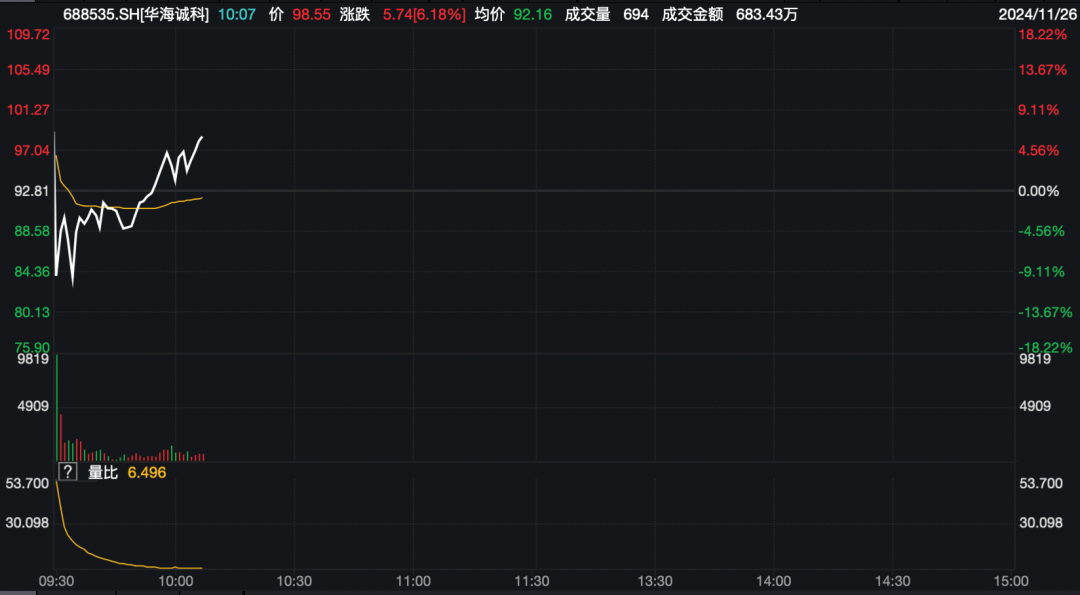Click the 10:30 time axis label
Image resolution: width=1080 pixels, height=595 pixels.
click(x=294, y=581)
